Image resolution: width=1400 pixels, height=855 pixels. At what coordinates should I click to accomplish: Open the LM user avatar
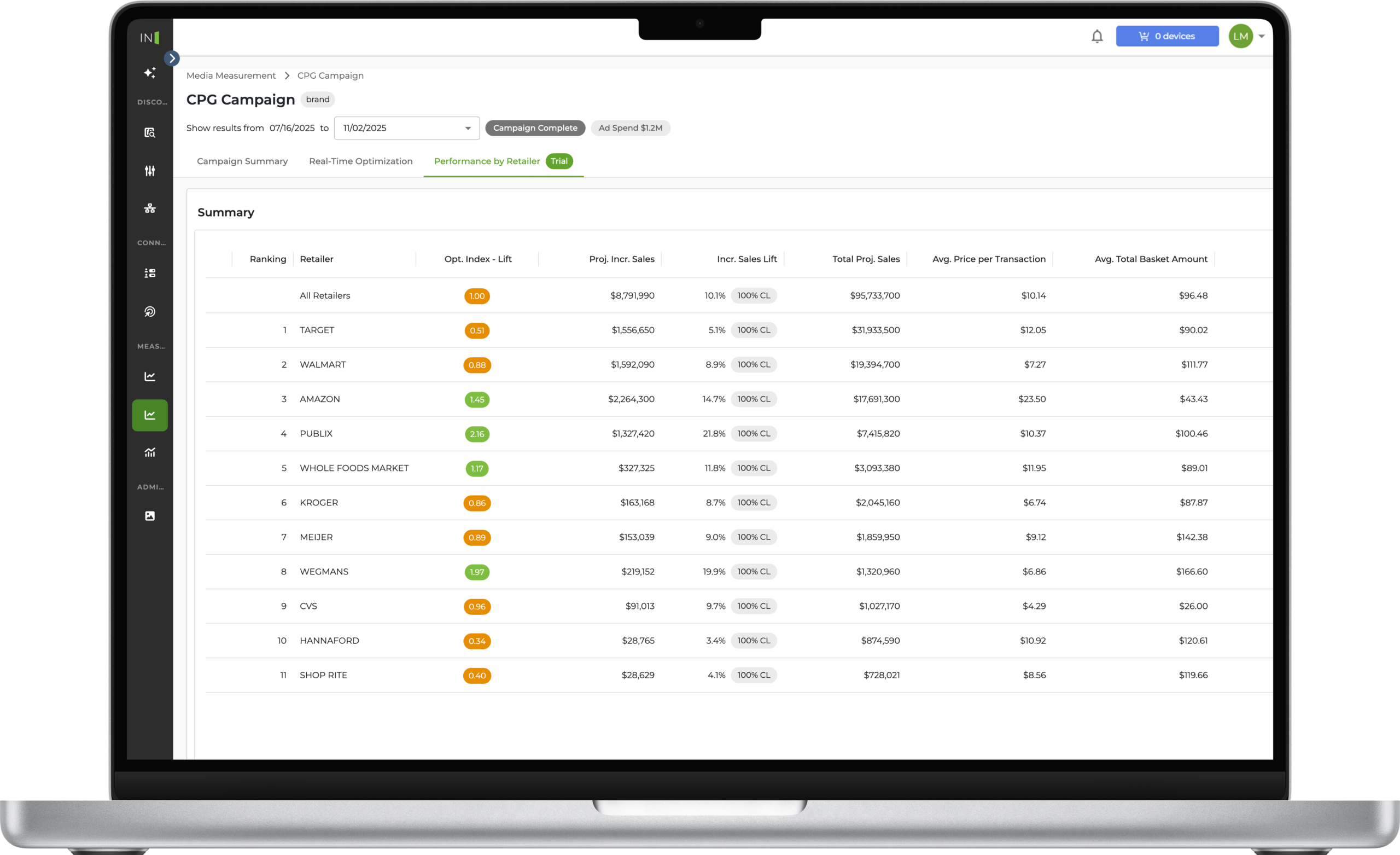coord(1240,37)
